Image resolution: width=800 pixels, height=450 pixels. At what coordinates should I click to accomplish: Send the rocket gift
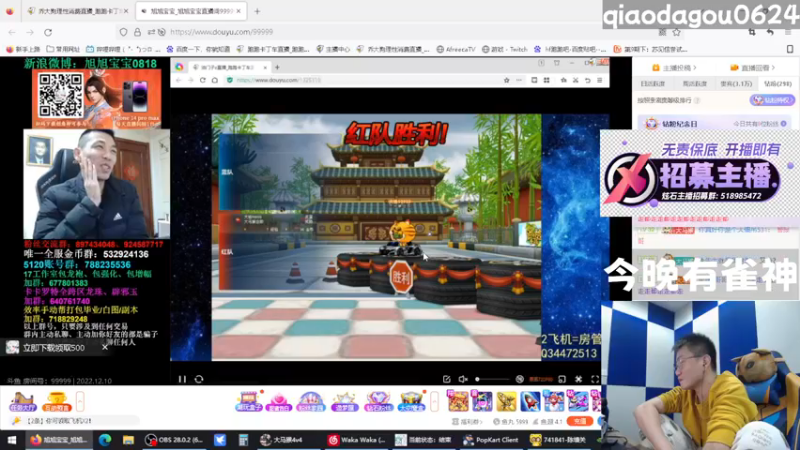(x=530, y=402)
